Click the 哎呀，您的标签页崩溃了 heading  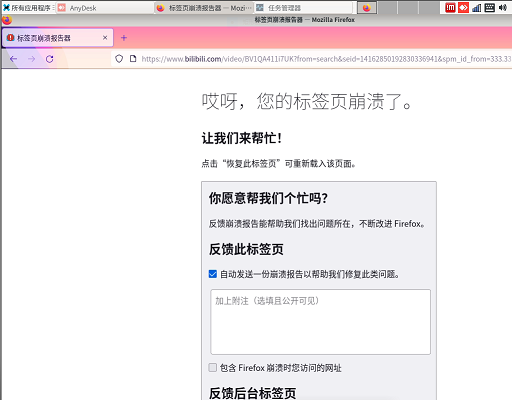[307, 101]
